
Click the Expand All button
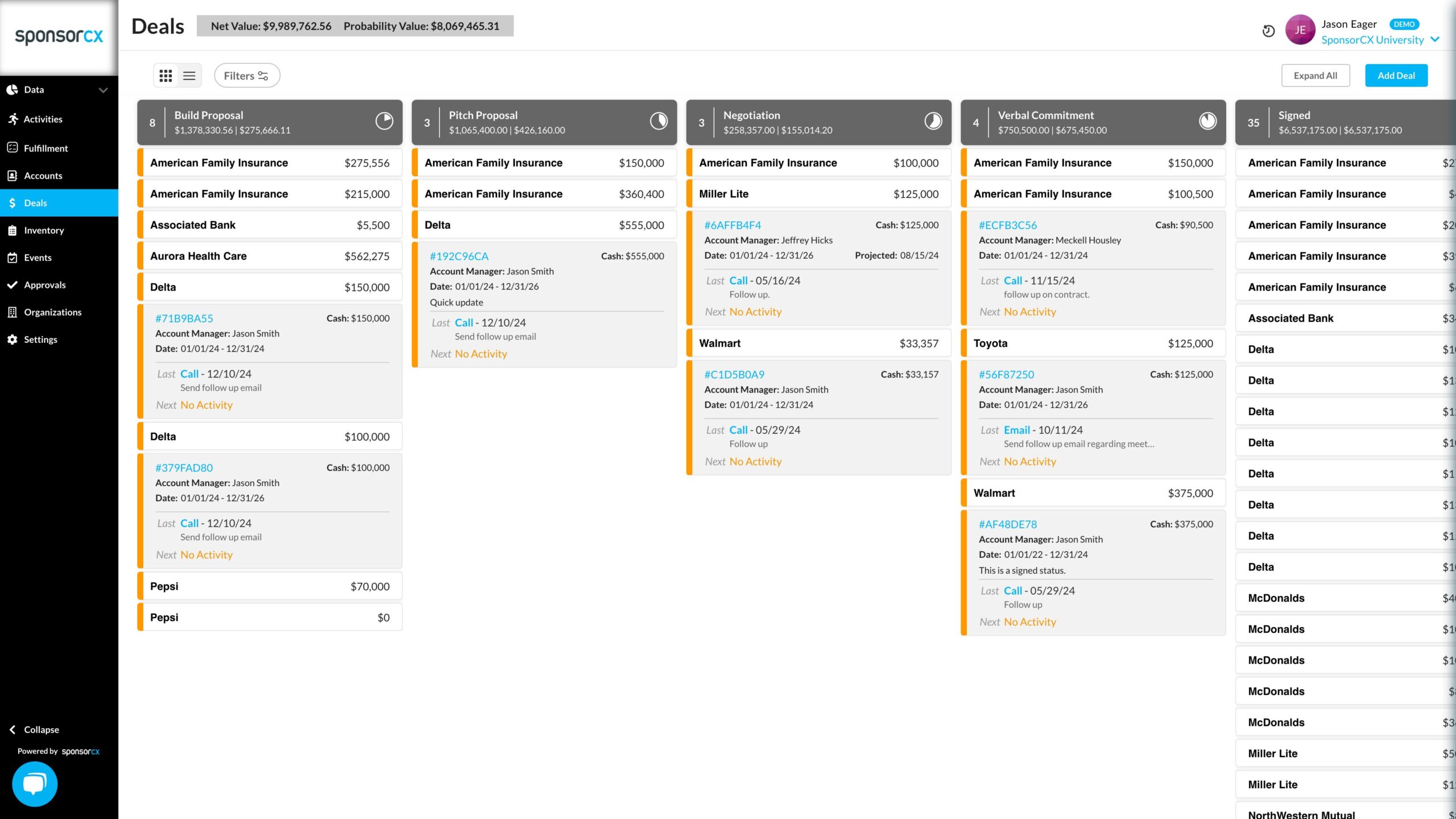coord(1316,76)
